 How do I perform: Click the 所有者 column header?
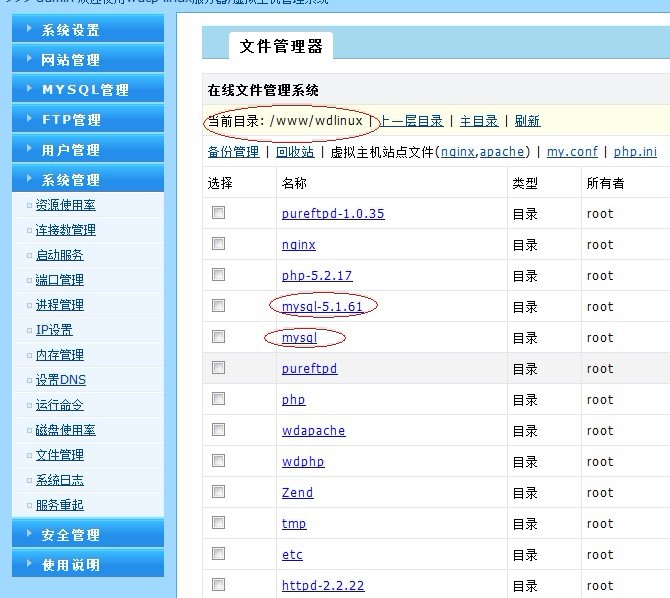pos(605,183)
